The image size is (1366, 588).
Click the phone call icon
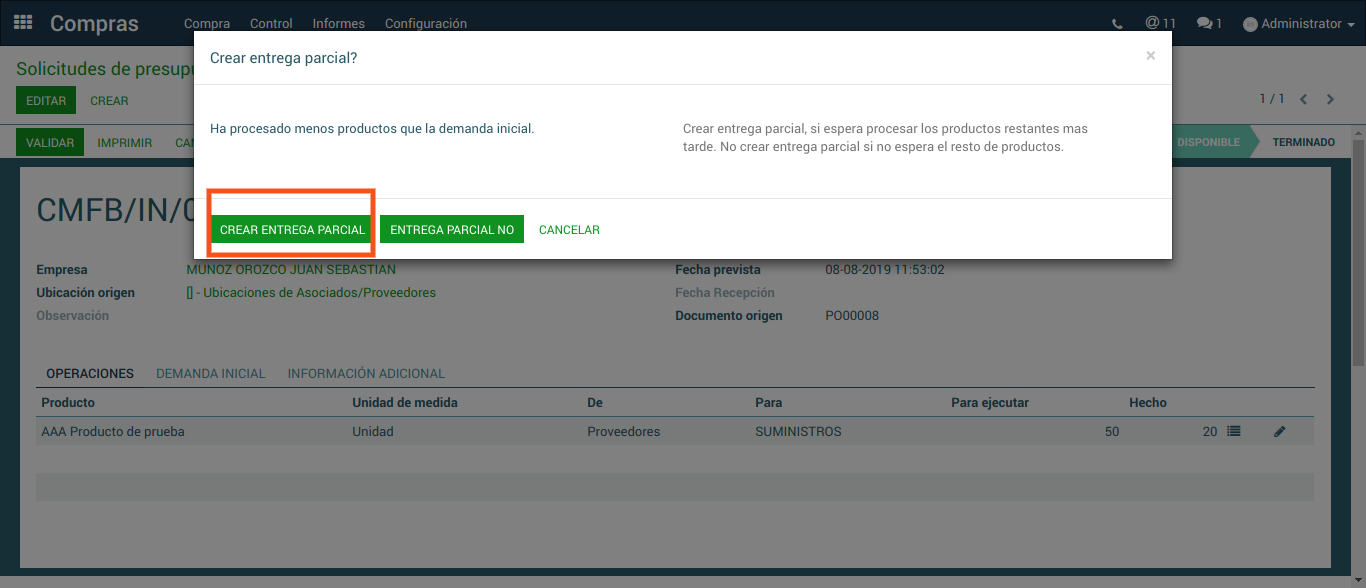coord(1117,24)
